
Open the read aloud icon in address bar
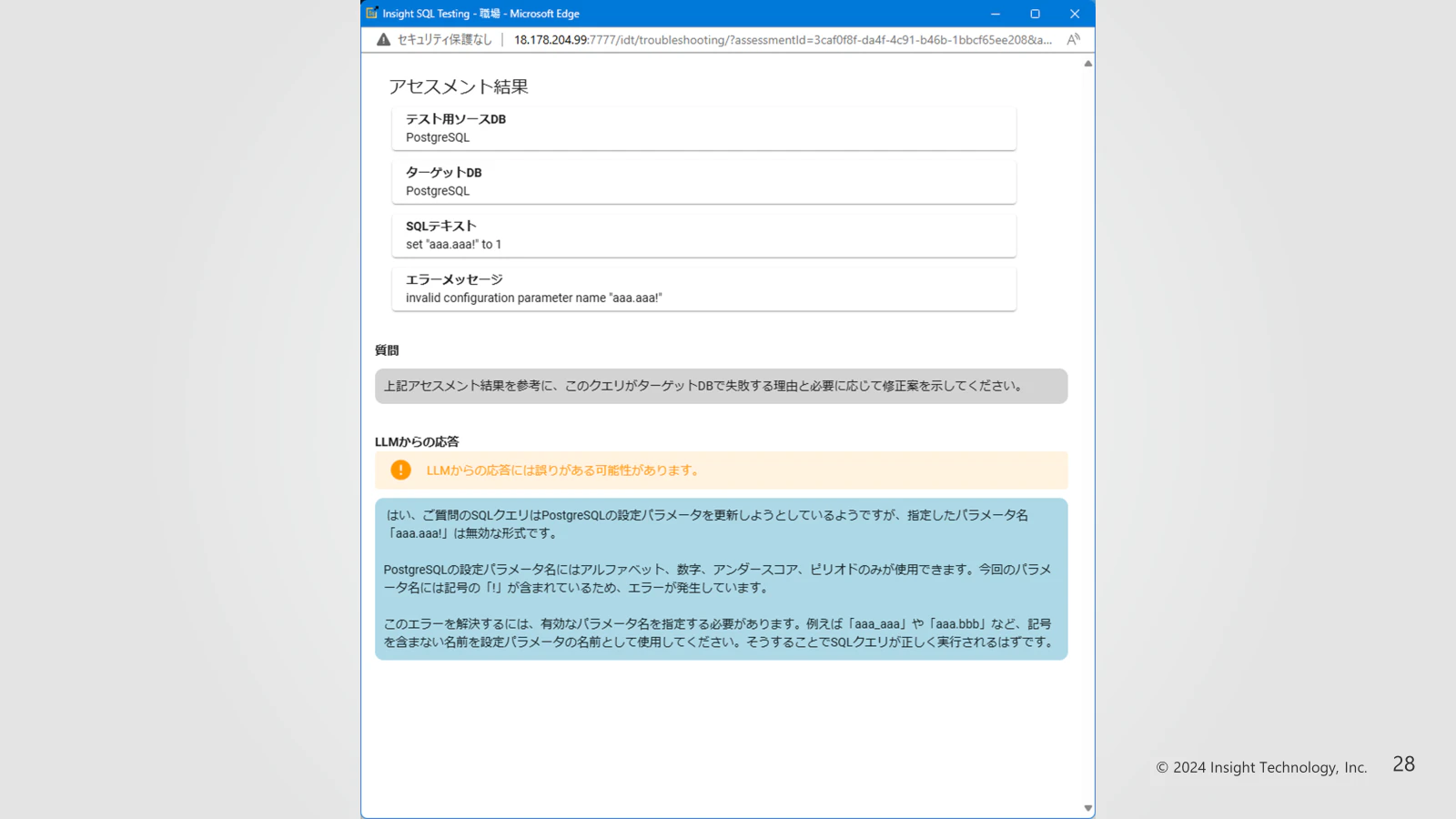tap(1074, 39)
